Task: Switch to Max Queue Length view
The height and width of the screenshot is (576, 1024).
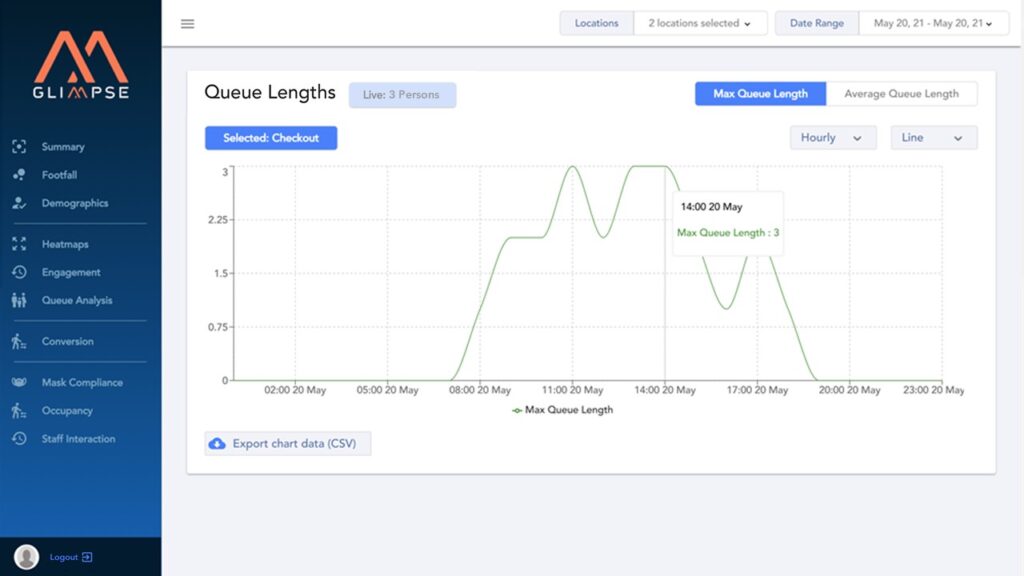Action: [x=760, y=94]
